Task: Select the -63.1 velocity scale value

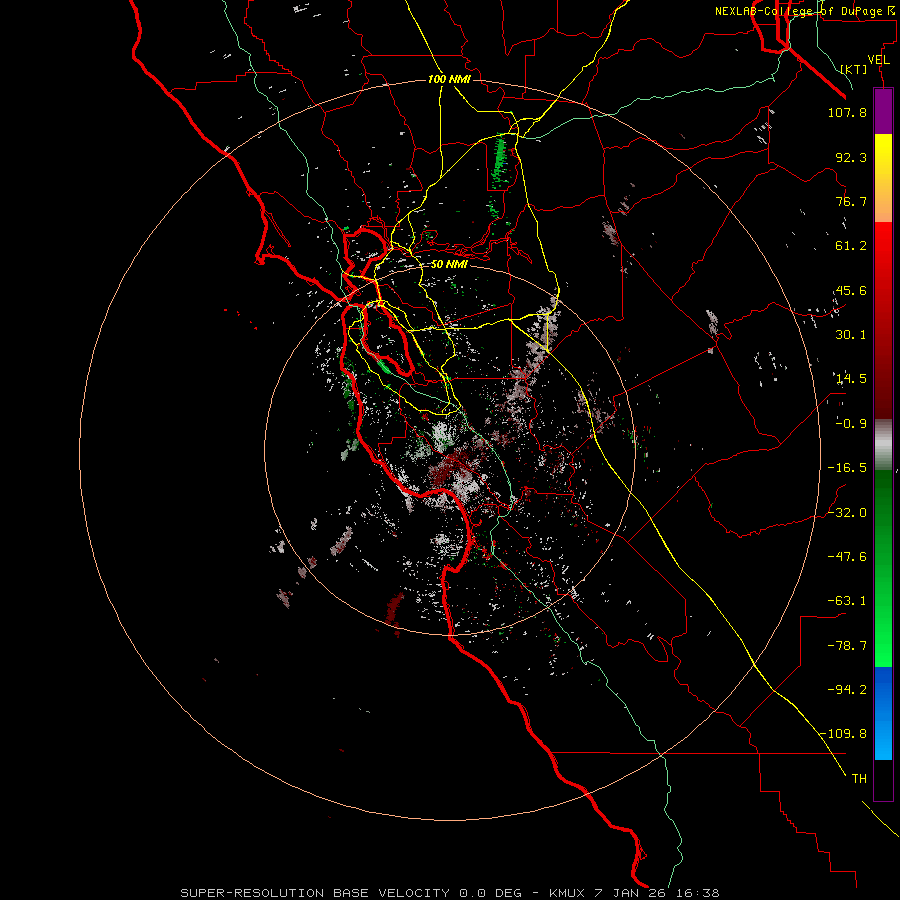Action: (847, 601)
